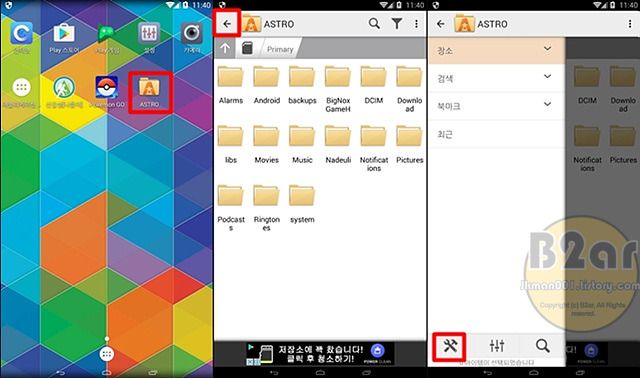
Task: Open the Podcasts folder
Action: (231, 208)
